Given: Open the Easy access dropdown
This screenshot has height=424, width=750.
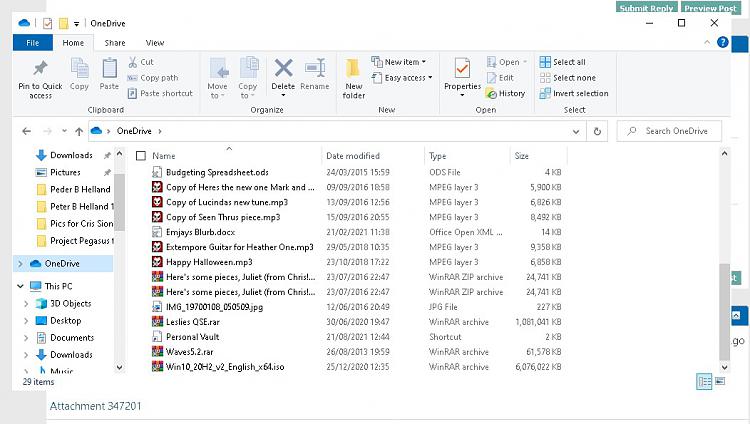Looking at the screenshot, I should click(402, 78).
